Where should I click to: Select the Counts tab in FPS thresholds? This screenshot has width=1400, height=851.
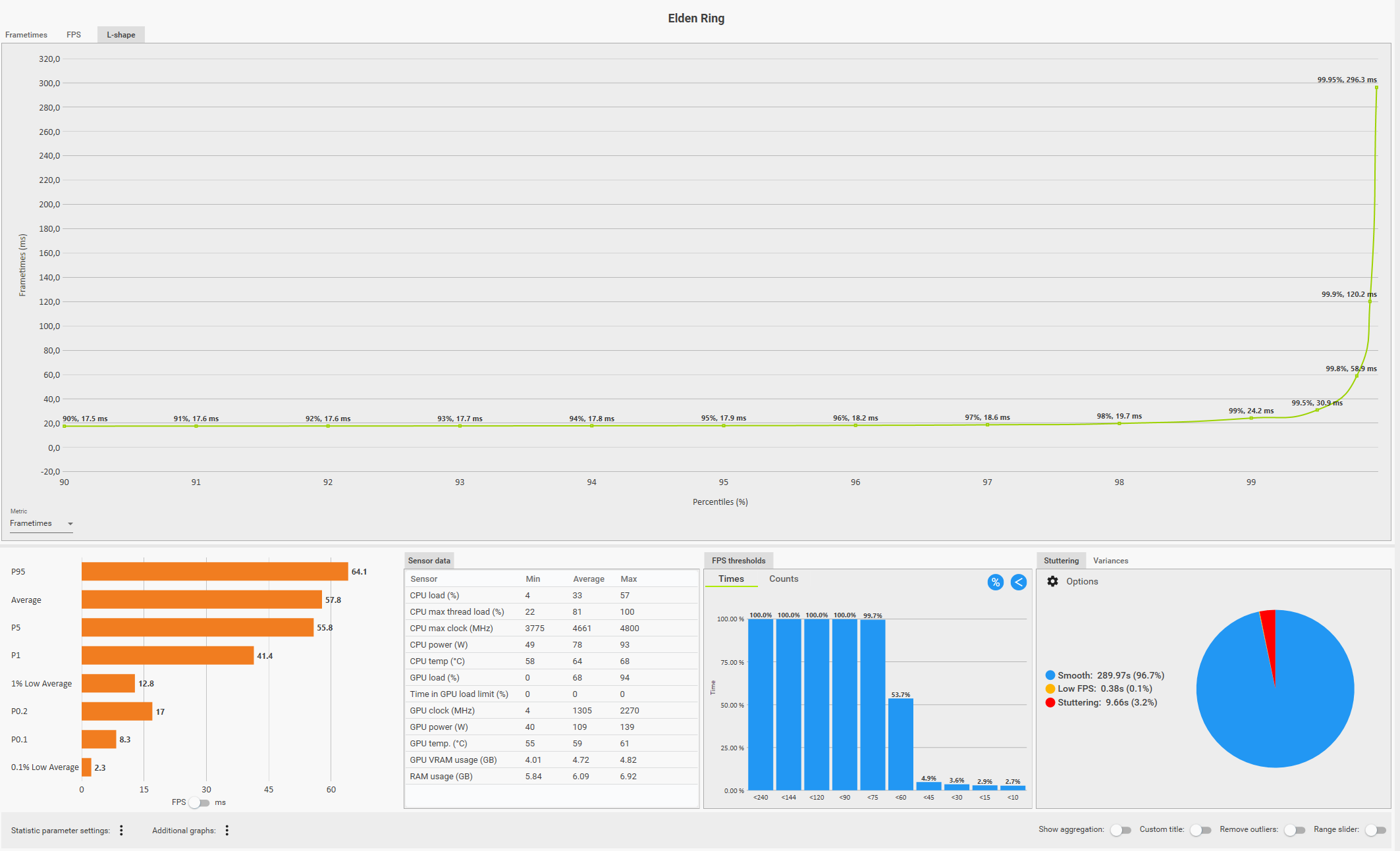[x=783, y=579]
